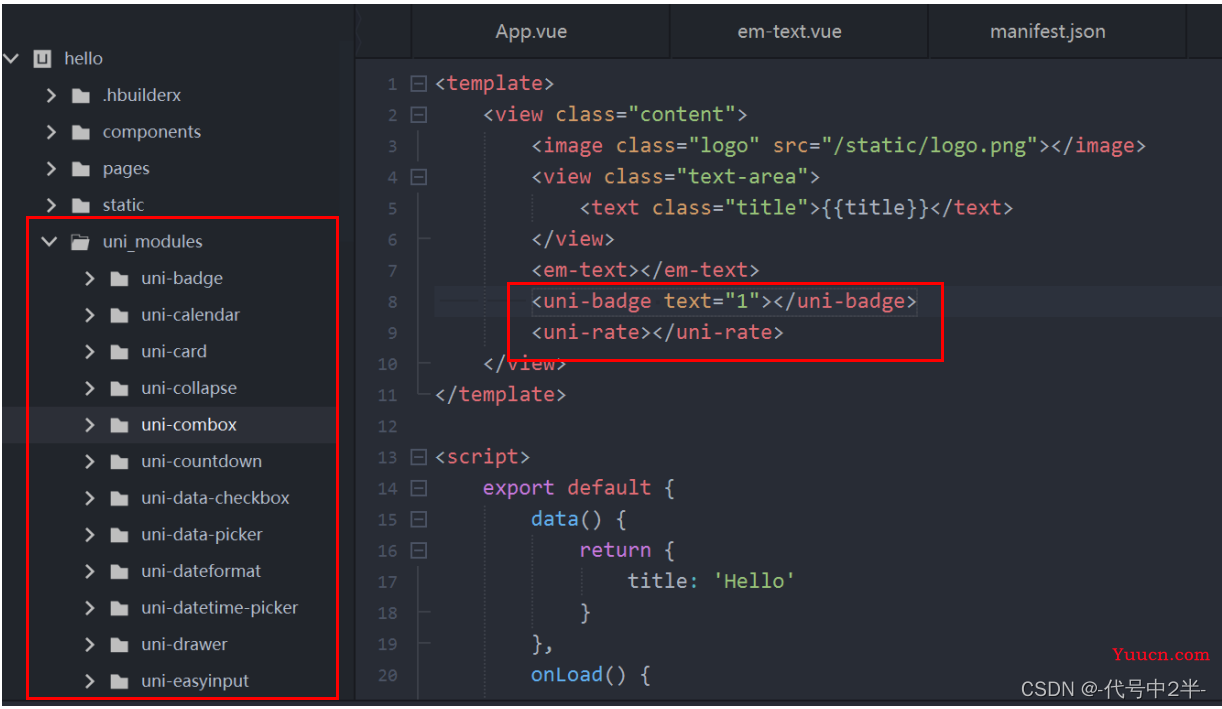Collapse the uni_modules folder chevron
The height and width of the screenshot is (709, 1222).
point(50,242)
